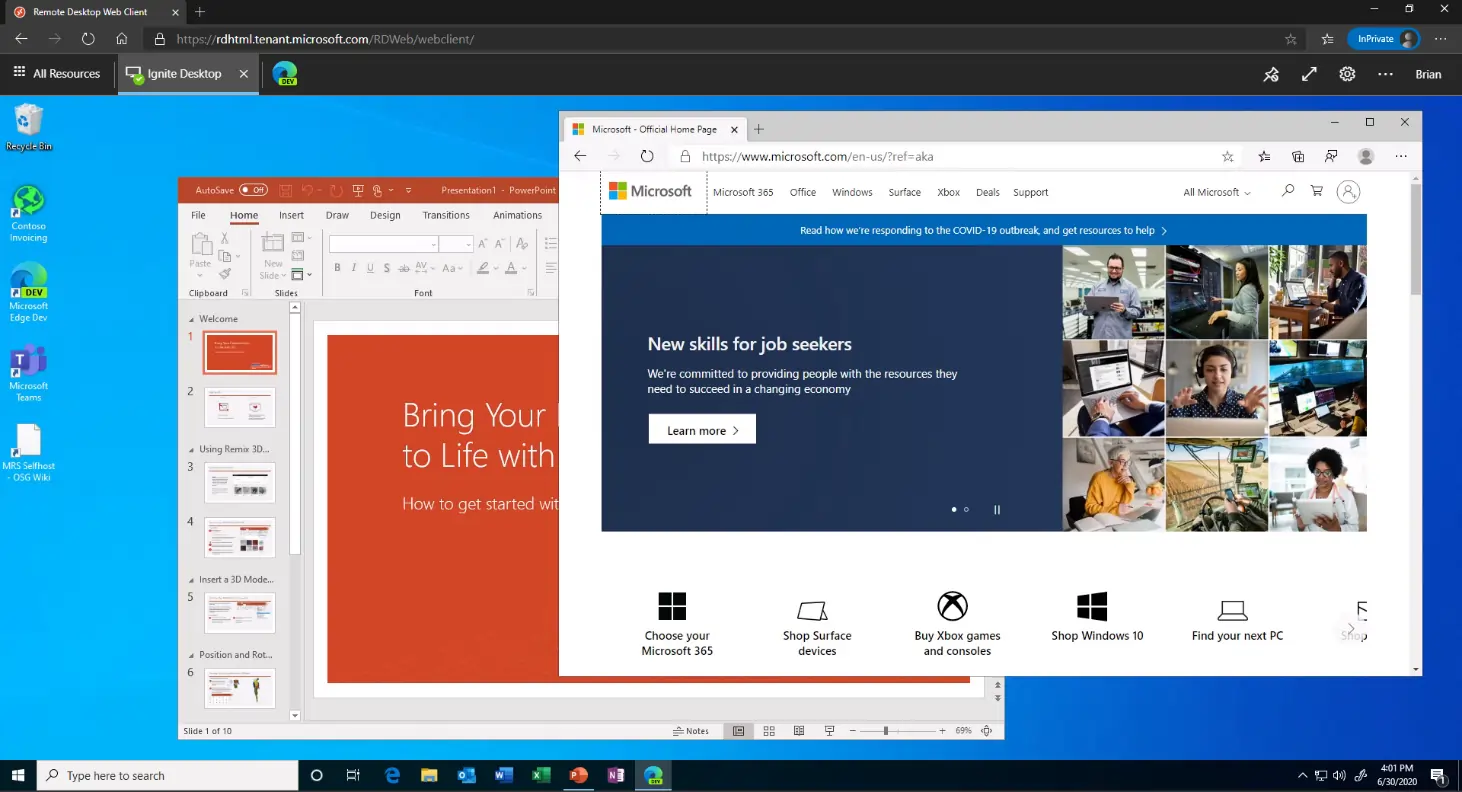Click the Learn more button
This screenshot has width=1462, height=792.
pos(702,430)
